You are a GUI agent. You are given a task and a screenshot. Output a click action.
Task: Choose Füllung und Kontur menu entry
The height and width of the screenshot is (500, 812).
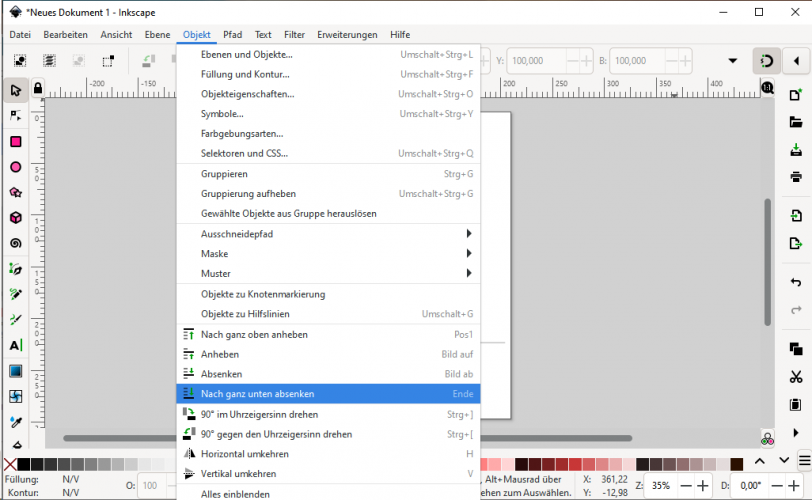[328, 75]
